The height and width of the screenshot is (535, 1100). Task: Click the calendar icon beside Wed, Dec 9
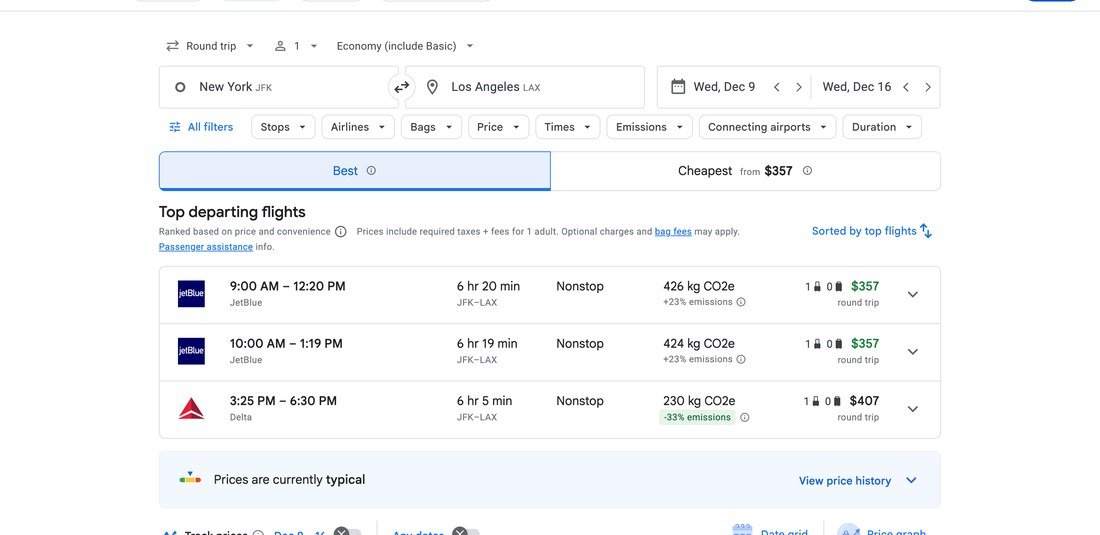tap(678, 87)
